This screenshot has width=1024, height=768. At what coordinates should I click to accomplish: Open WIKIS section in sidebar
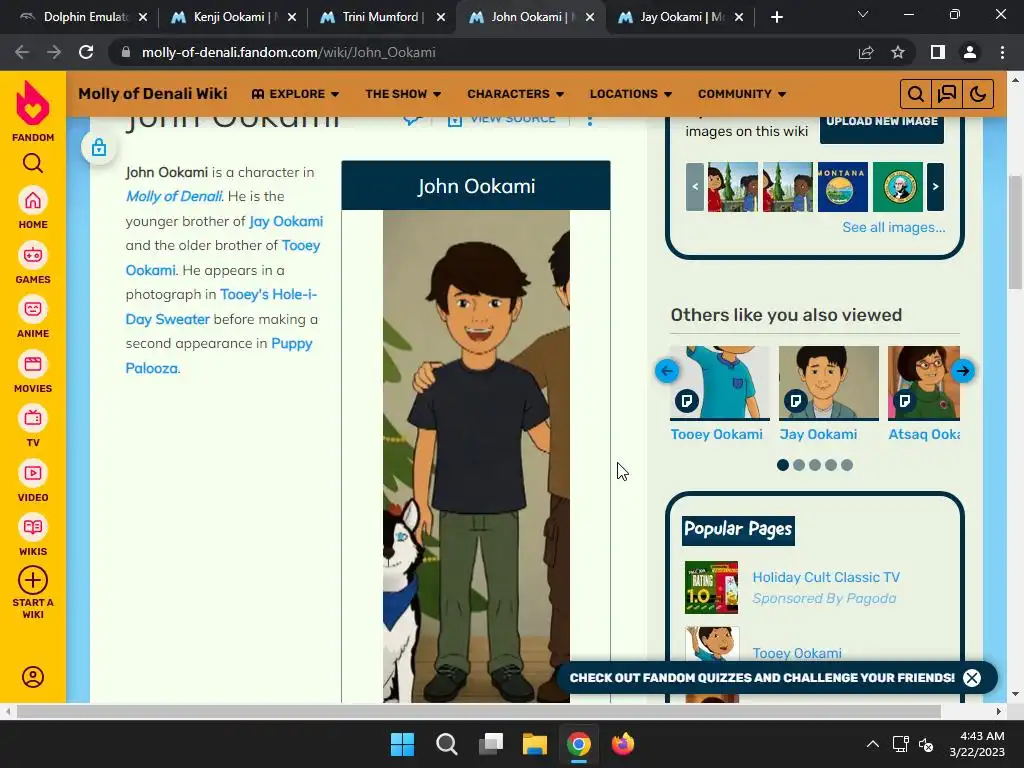[x=33, y=535]
